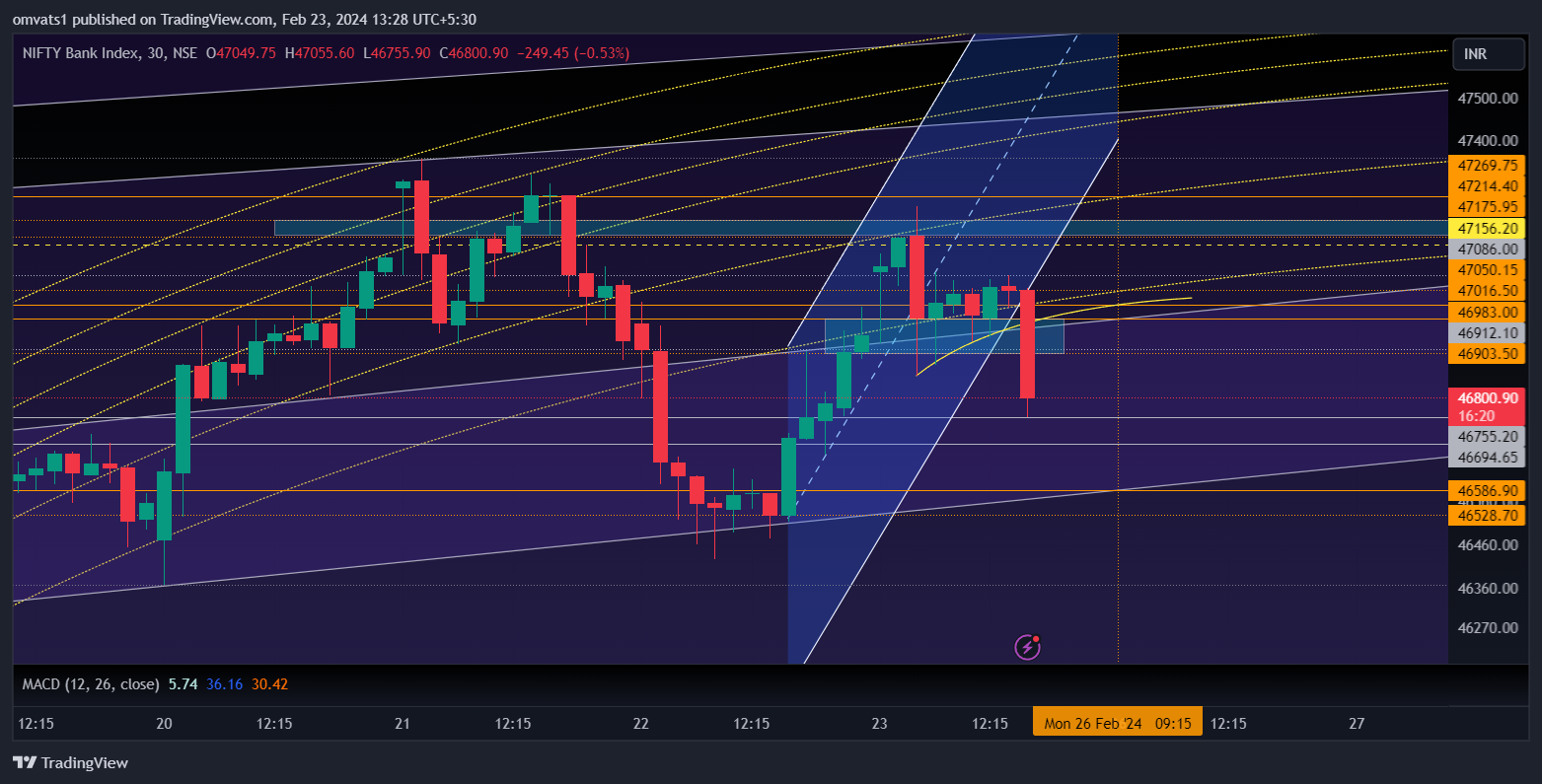Select the gray 47086.00 price label

coord(1486,249)
